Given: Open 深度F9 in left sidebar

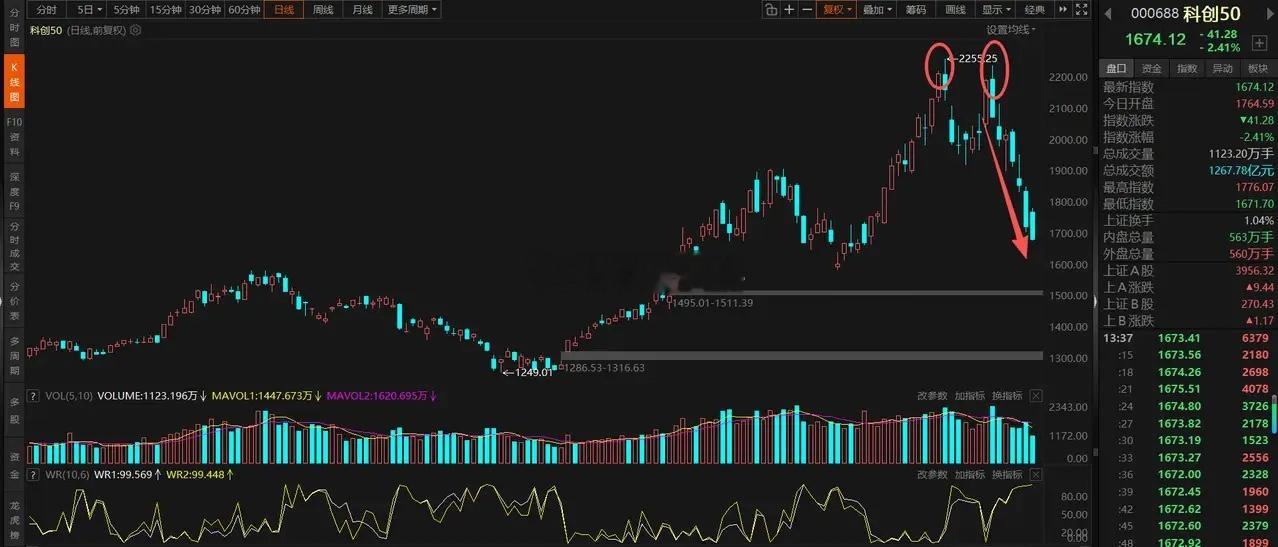Looking at the screenshot, I should (x=12, y=193).
